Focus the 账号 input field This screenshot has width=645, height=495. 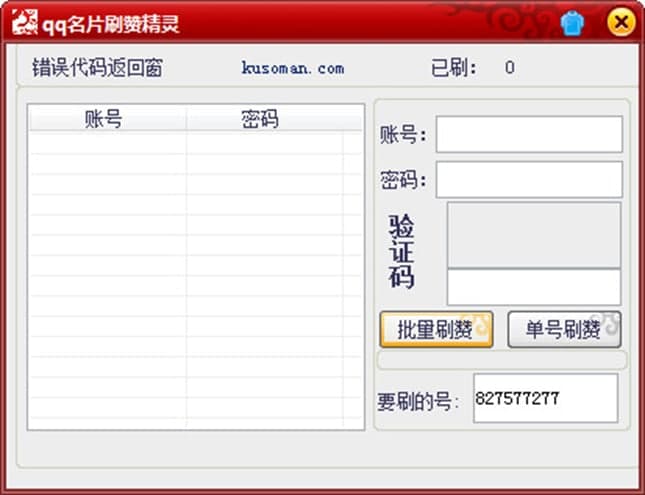(529, 134)
